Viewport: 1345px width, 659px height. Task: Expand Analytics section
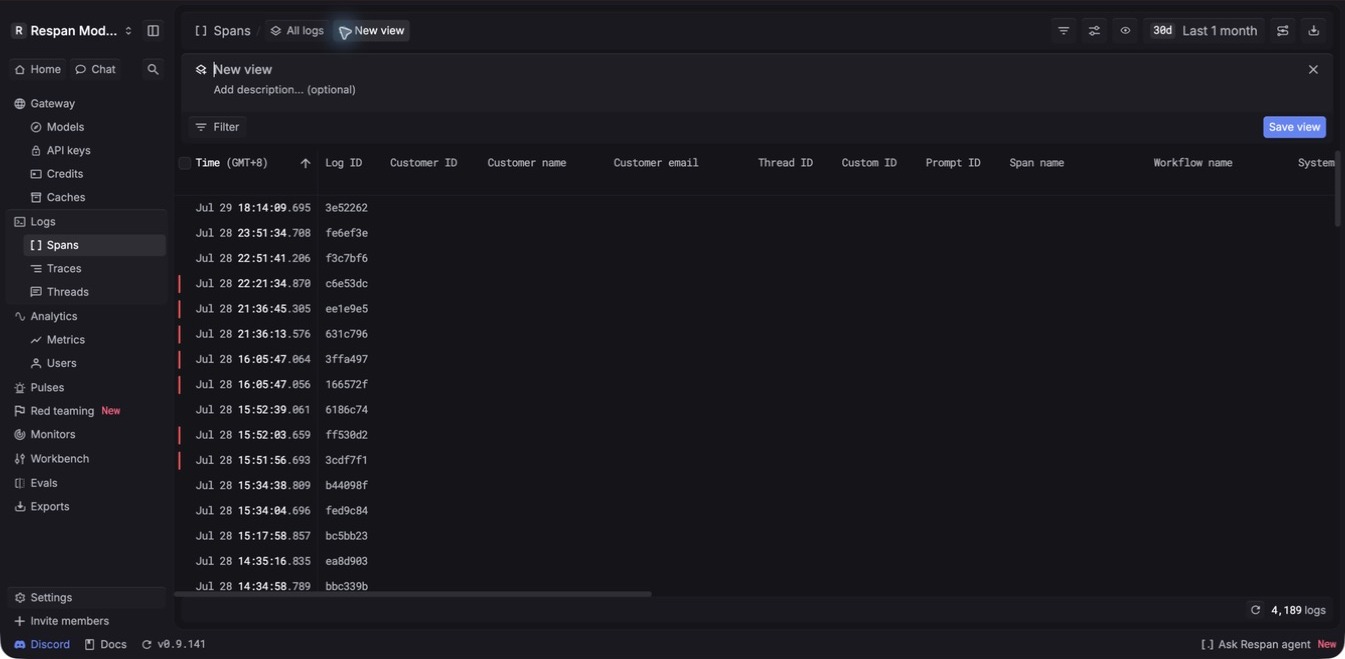coord(54,316)
